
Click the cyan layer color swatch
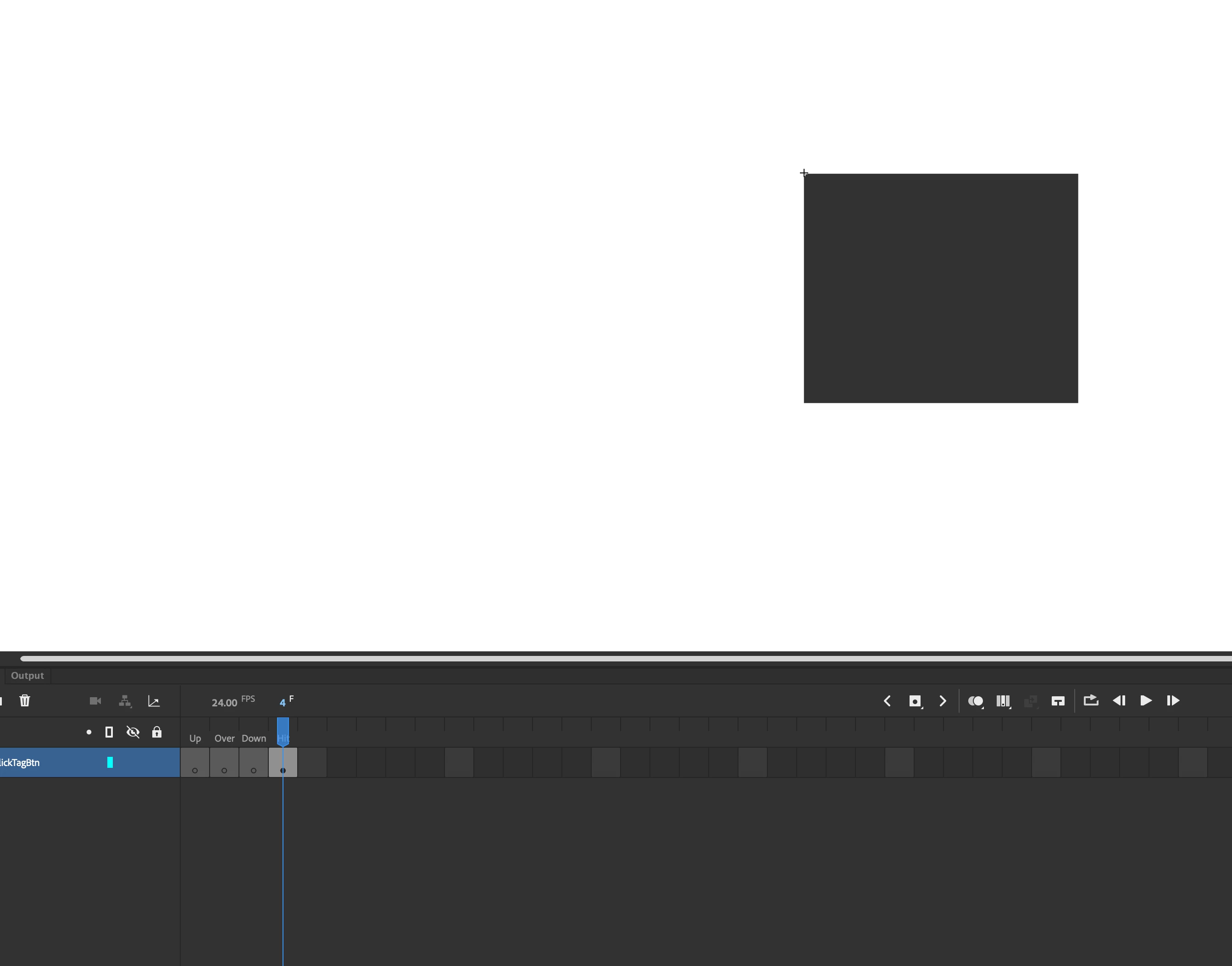(110, 762)
